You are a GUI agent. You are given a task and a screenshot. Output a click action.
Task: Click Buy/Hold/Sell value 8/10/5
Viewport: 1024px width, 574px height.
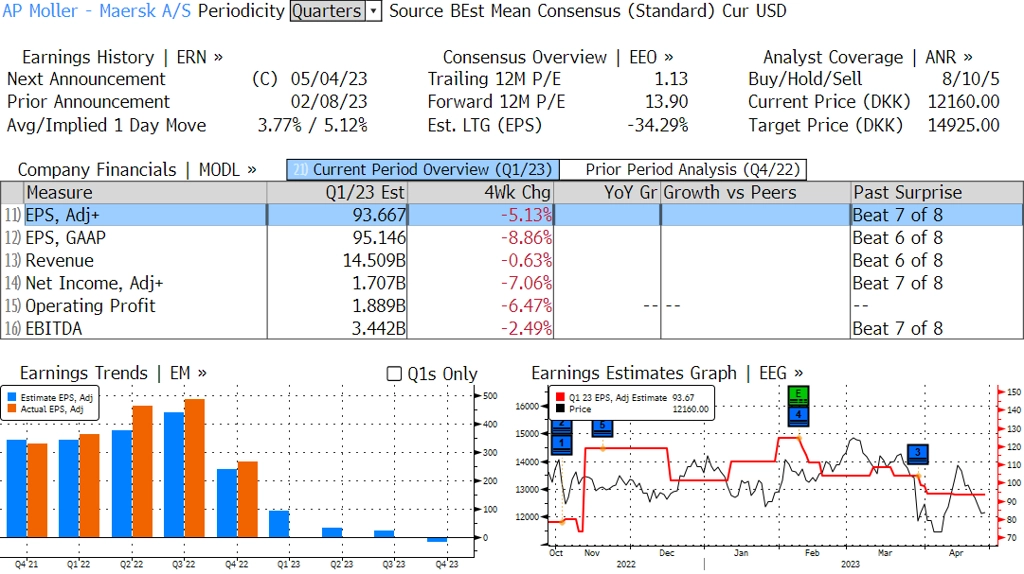coord(970,79)
